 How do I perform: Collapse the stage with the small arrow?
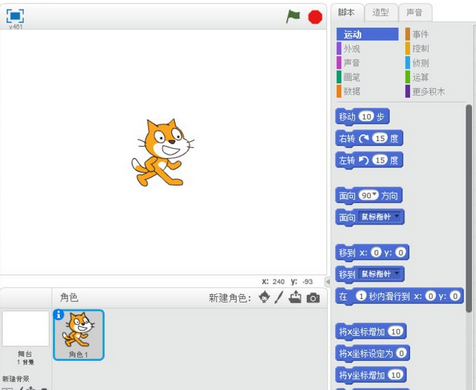tap(328, 282)
